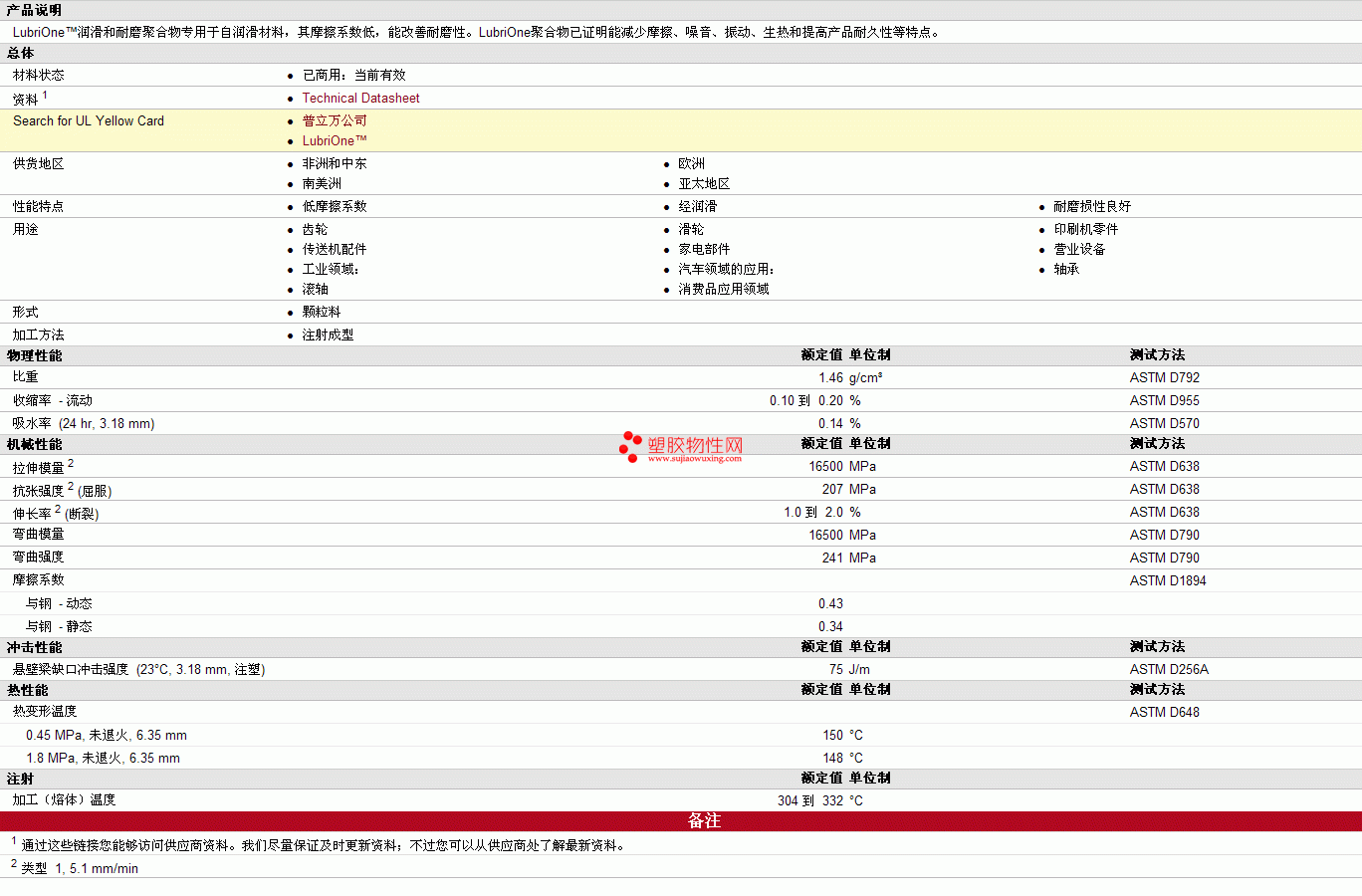Select the 颗粒料 form value
The image size is (1362, 896).
tap(322, 312)
